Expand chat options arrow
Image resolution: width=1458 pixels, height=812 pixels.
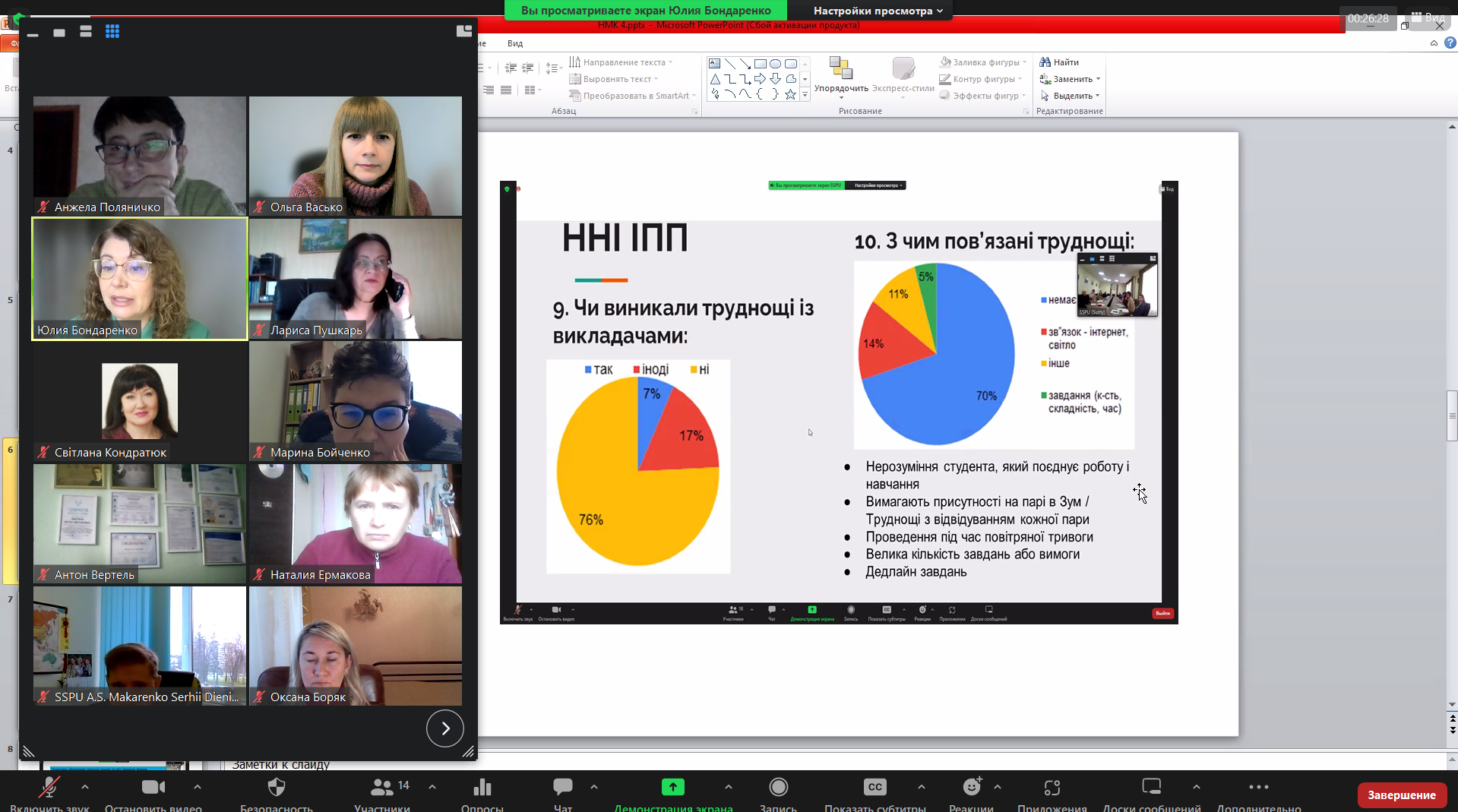(594, 787)
